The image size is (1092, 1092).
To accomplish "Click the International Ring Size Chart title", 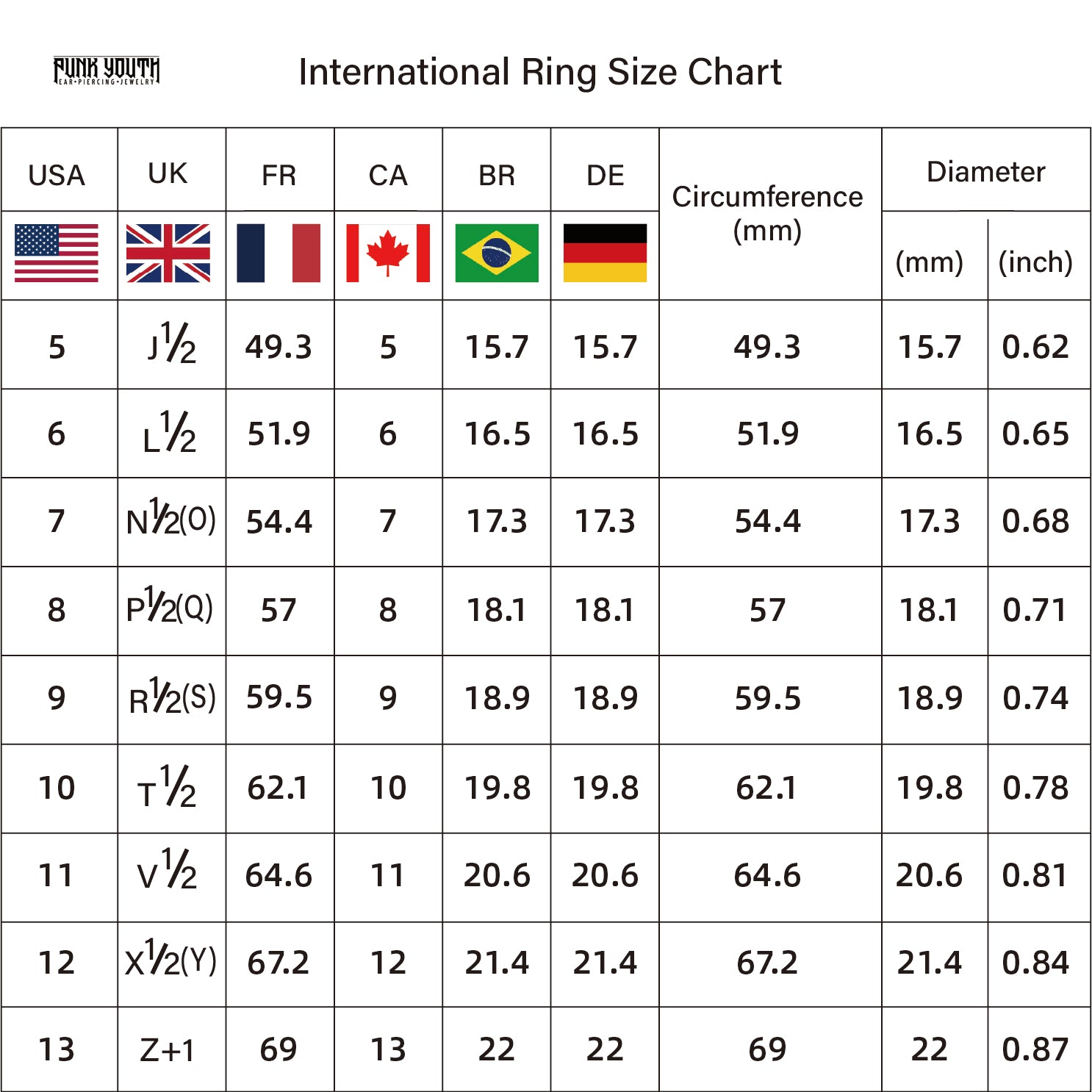I will pyautogui.click(x=540, y=72).
